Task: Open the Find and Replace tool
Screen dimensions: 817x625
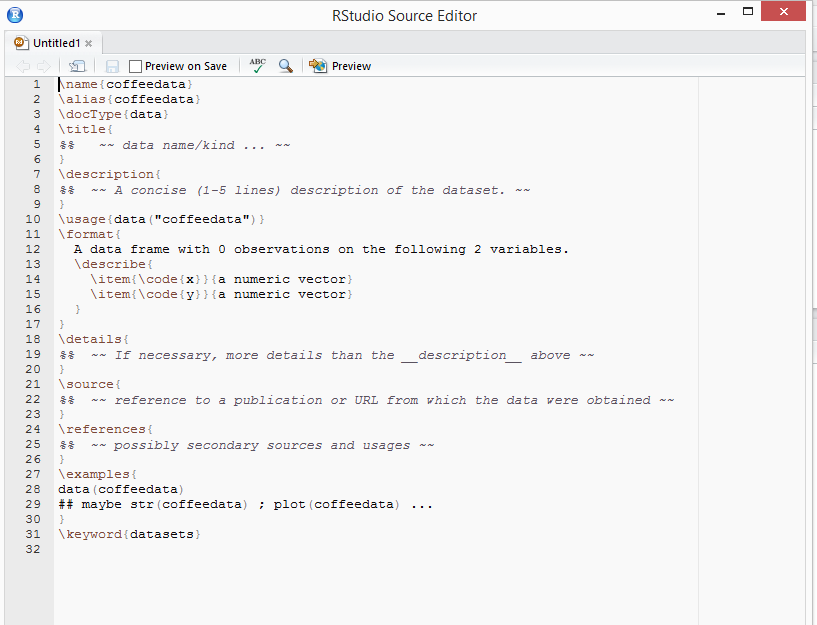Action: (x=286, y=65)
